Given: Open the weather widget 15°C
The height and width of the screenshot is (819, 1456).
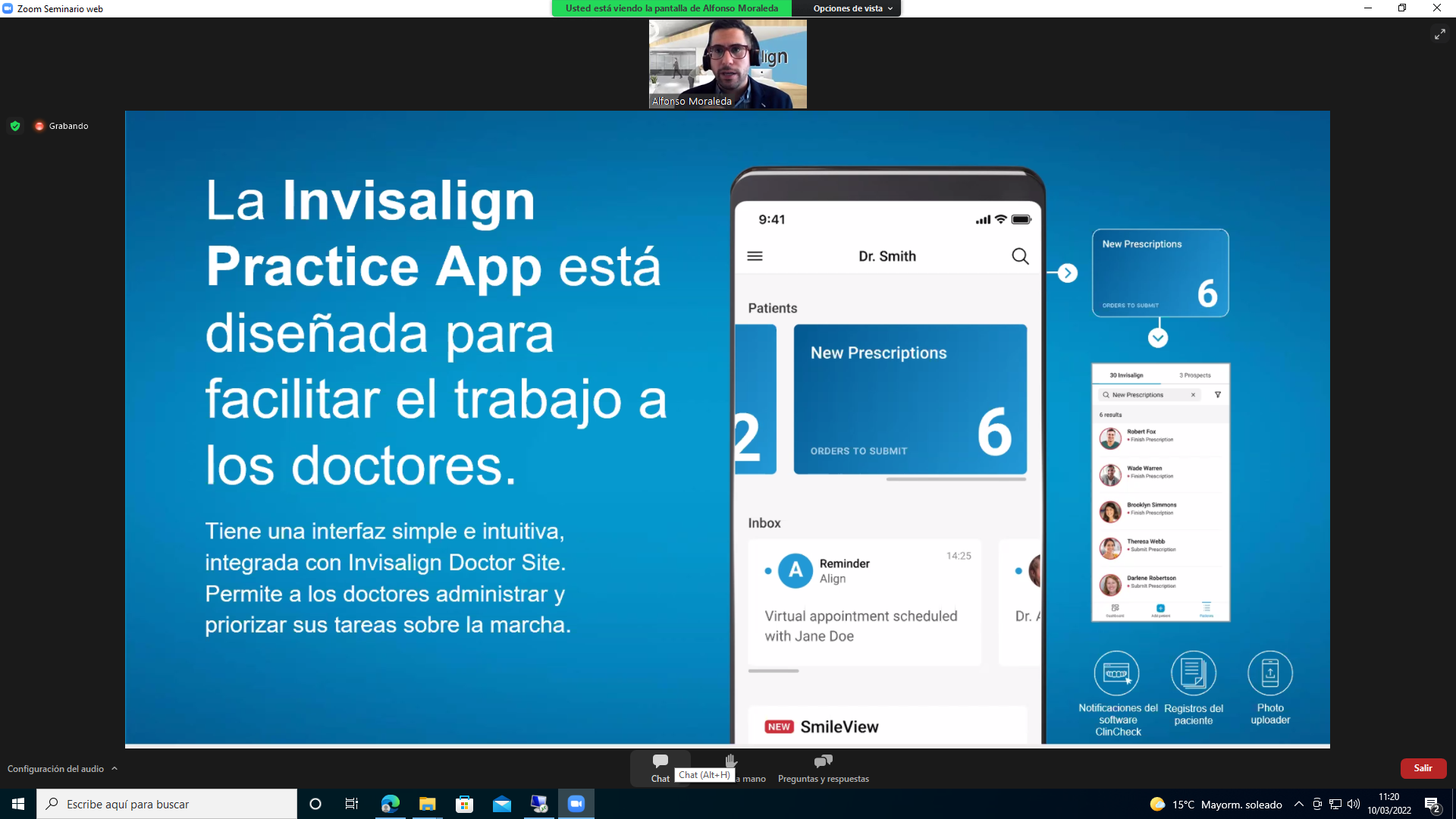Looking at the screenshot, I should (1216, 805).
